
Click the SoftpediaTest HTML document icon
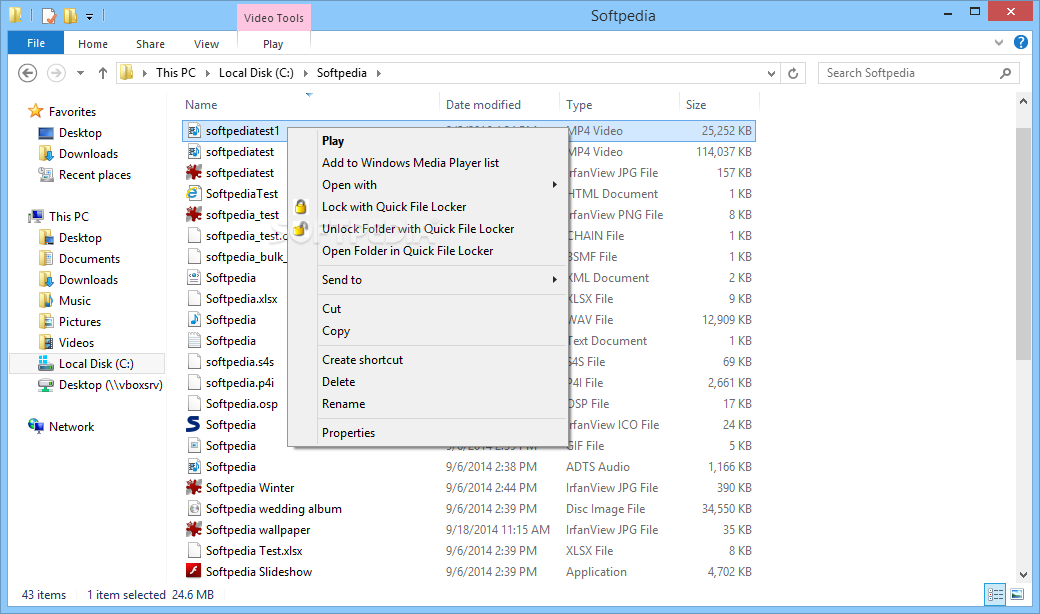pyautogui.click(x=194, y=194)
